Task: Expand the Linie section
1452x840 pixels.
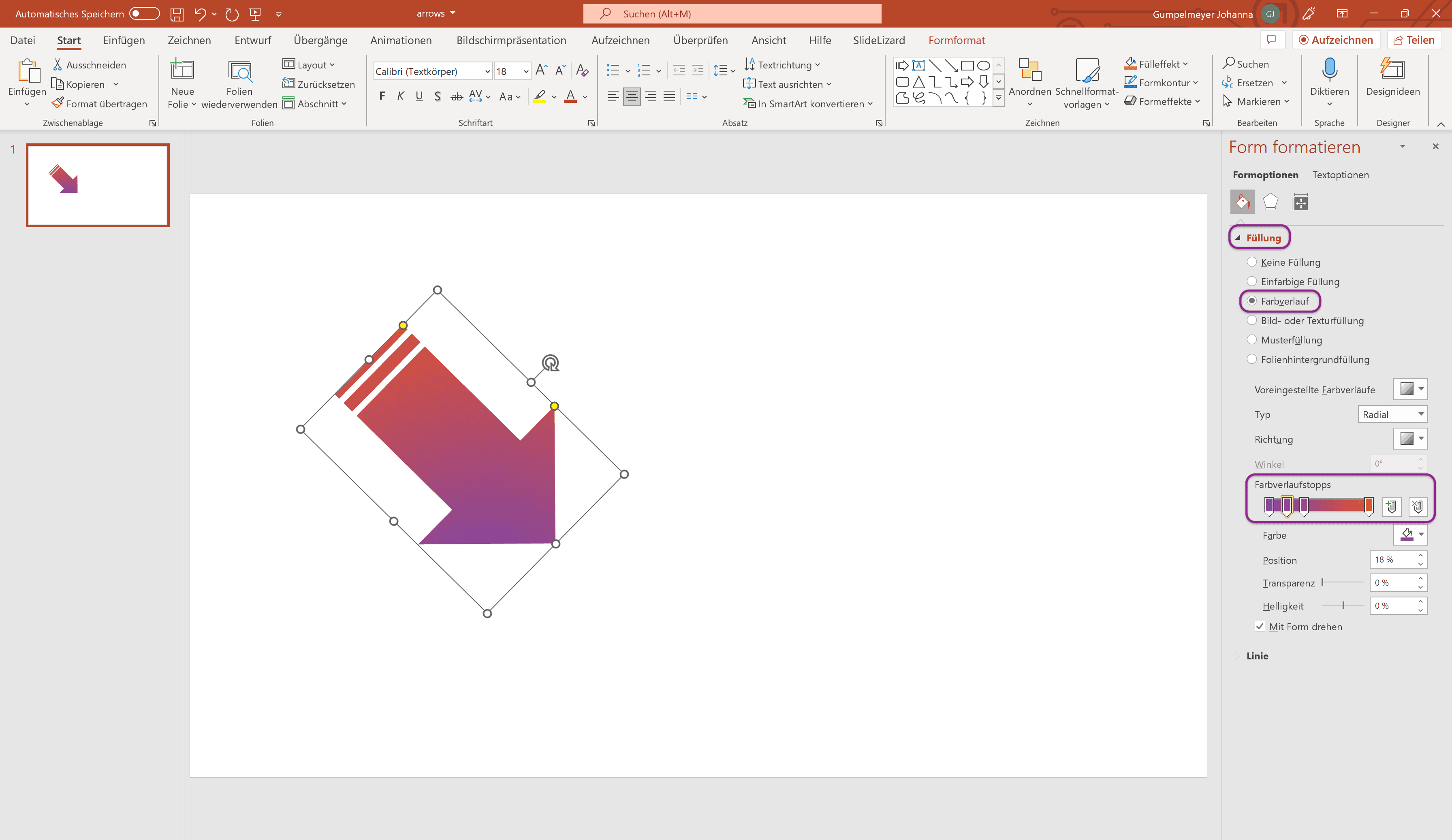Action: tap(1257, 656)
